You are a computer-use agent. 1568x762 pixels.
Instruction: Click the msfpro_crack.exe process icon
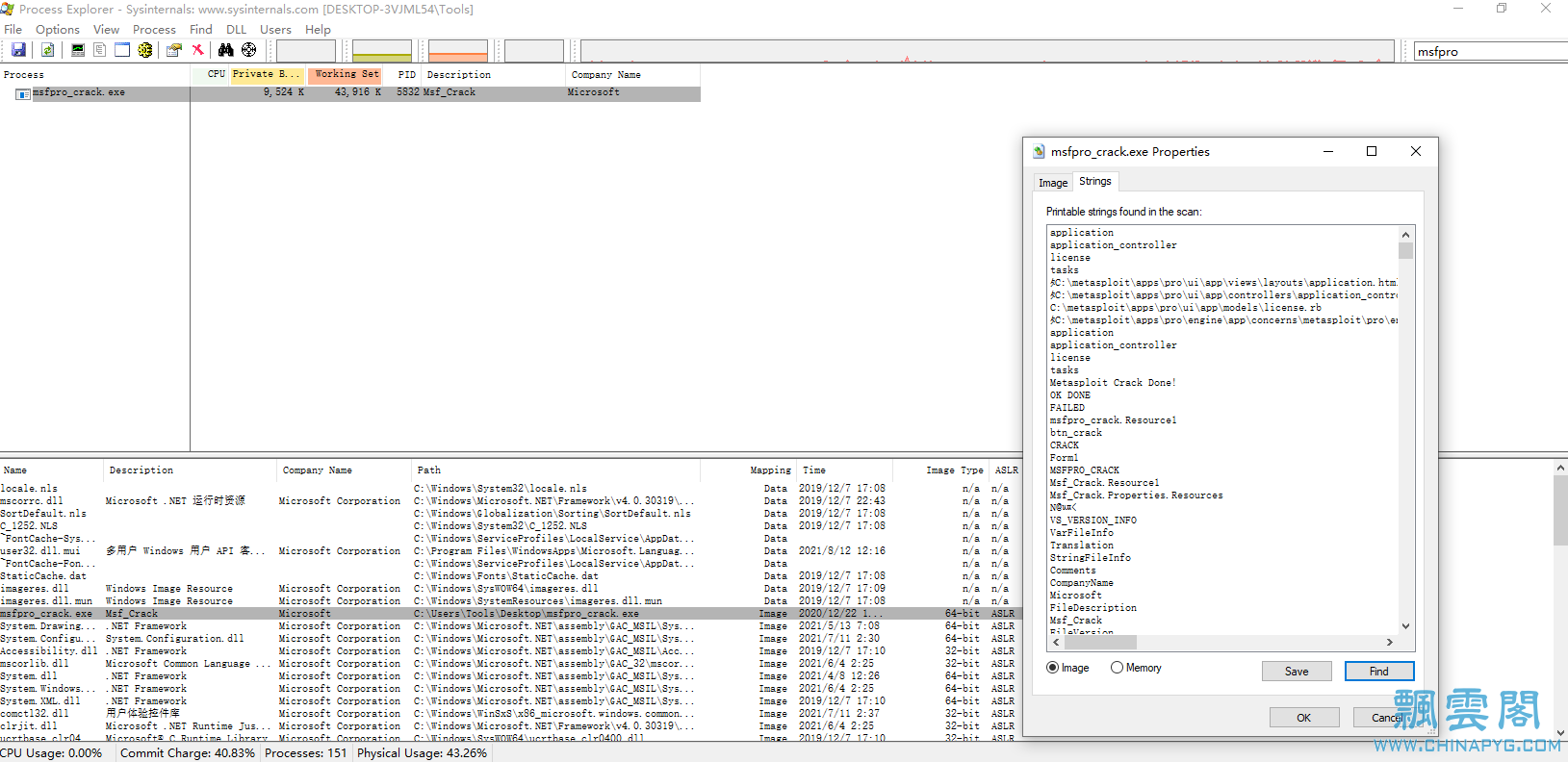click(x=23, y=93)
